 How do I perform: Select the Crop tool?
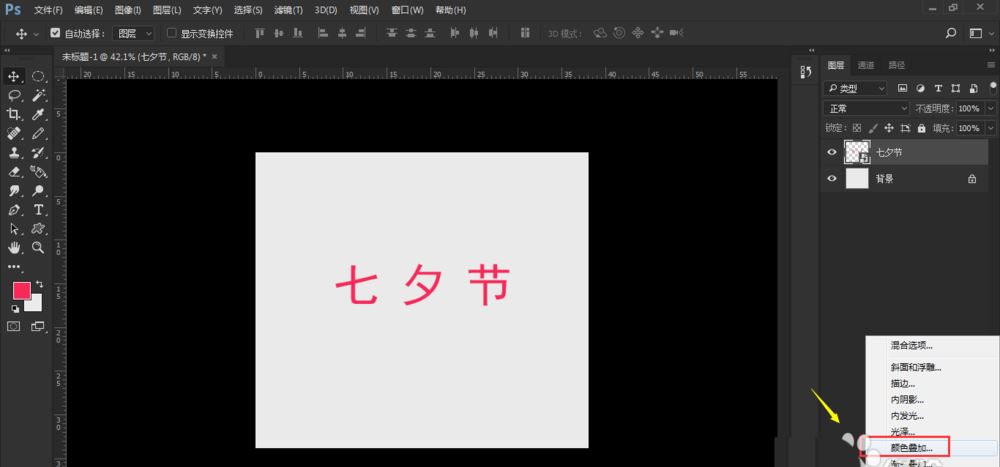[14, 115]
